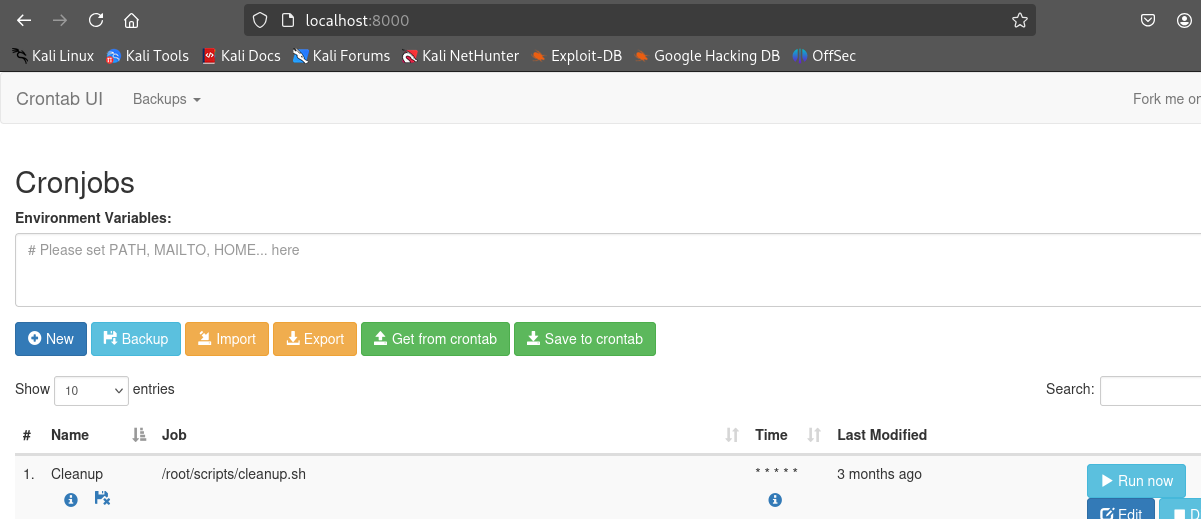Viewport: 1201px width, 519px height.
Task: Click Save to crontab button
Action: click(585, 339)
